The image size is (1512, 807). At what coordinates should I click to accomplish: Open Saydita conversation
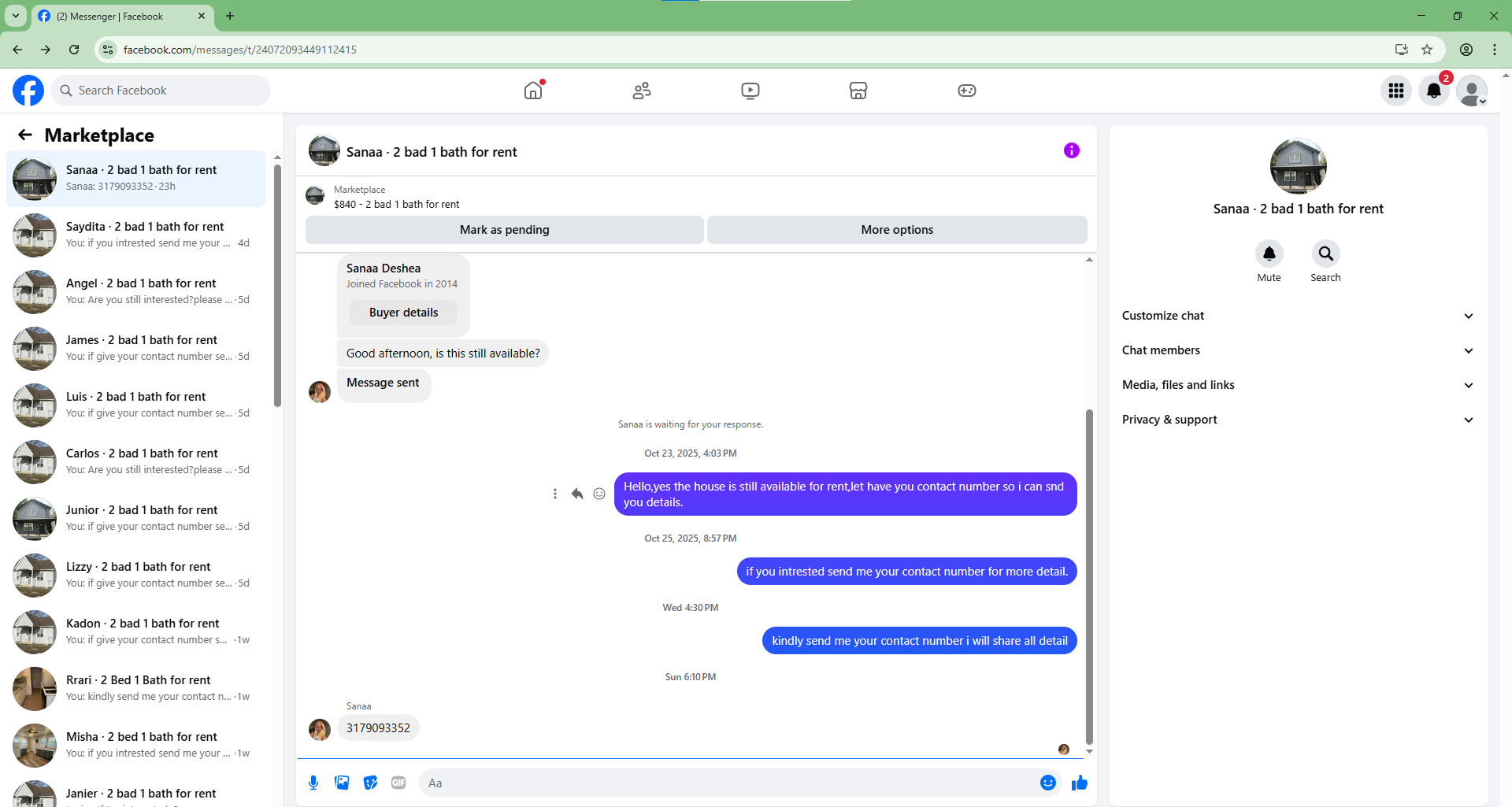[135, 235]
